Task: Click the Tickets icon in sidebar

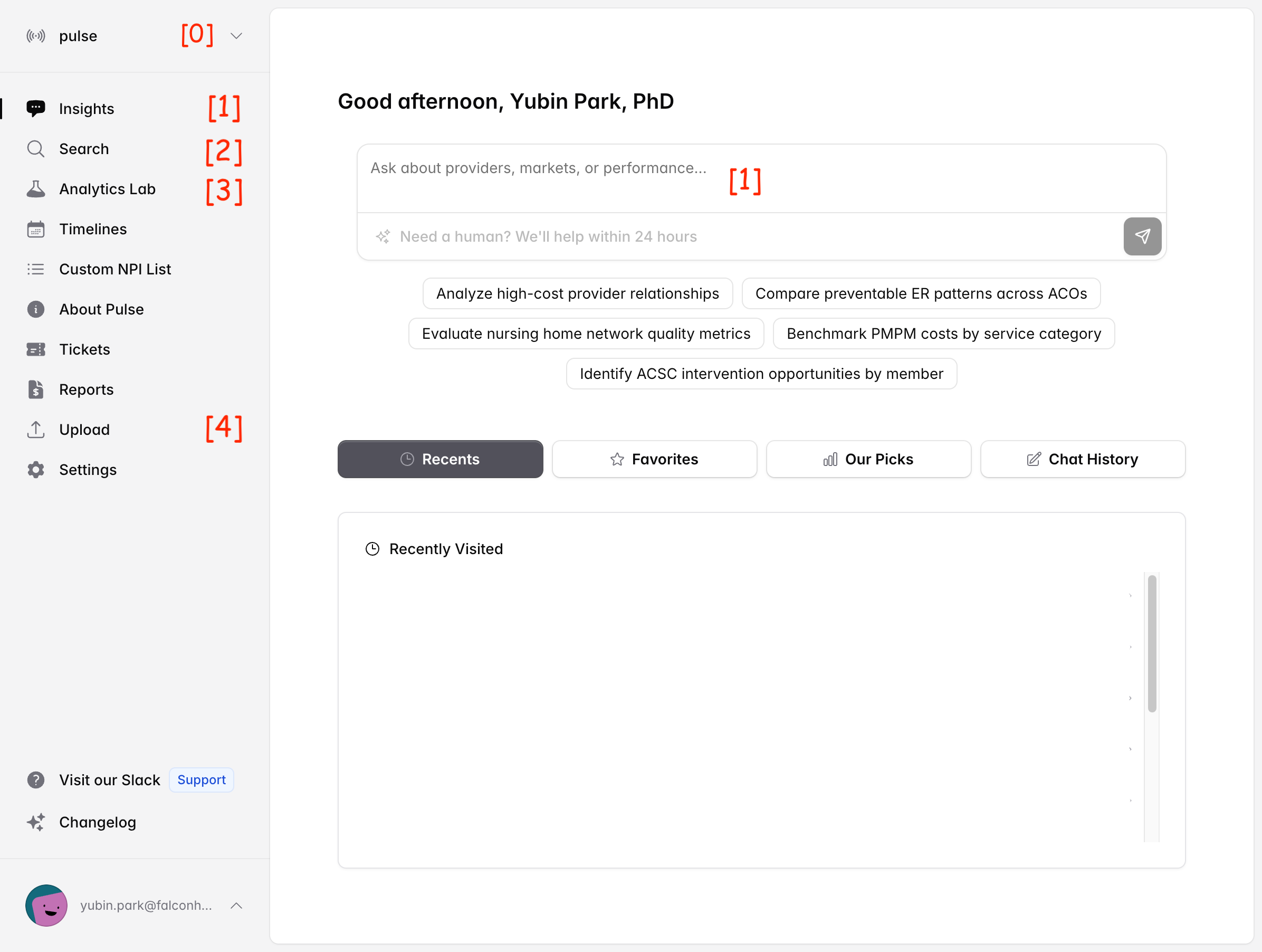Action: coord(35,349)
